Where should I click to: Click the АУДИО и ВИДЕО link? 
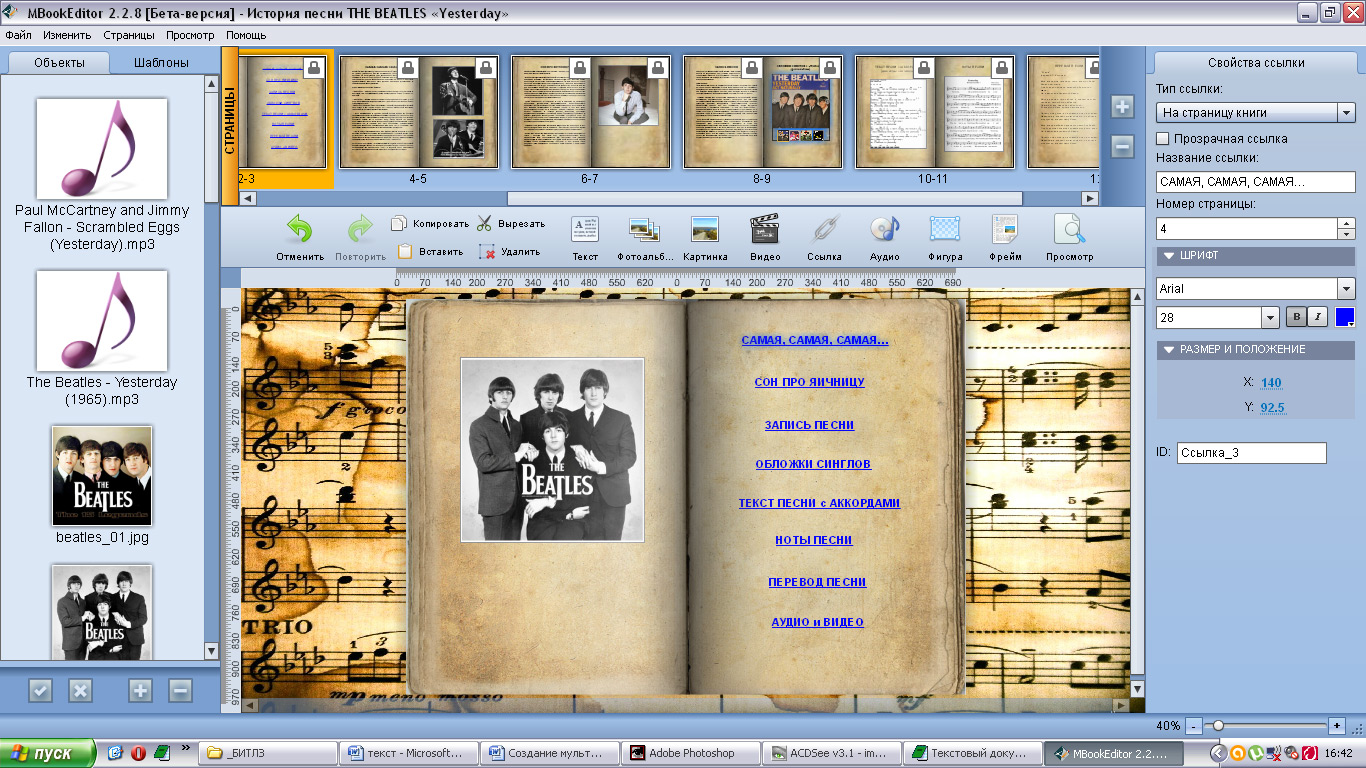(817, 622)
